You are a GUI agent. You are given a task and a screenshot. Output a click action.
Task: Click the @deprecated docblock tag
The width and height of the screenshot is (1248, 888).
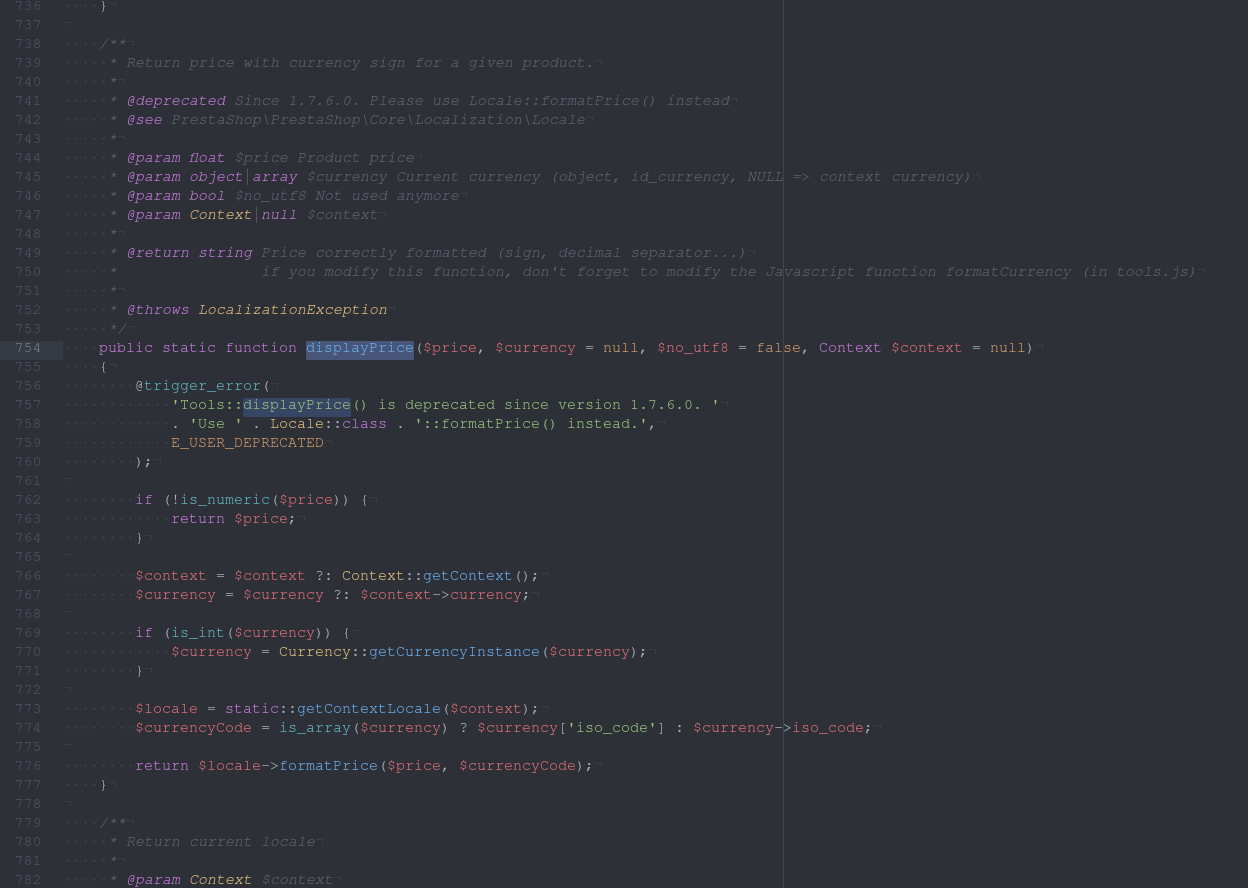[x=176, y=101]
